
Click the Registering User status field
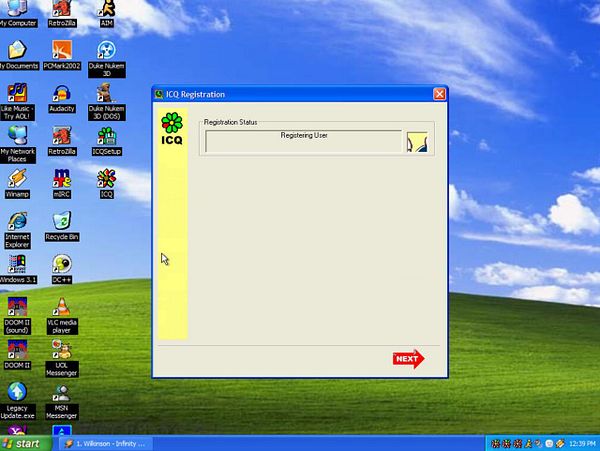(x=303, y=141)
